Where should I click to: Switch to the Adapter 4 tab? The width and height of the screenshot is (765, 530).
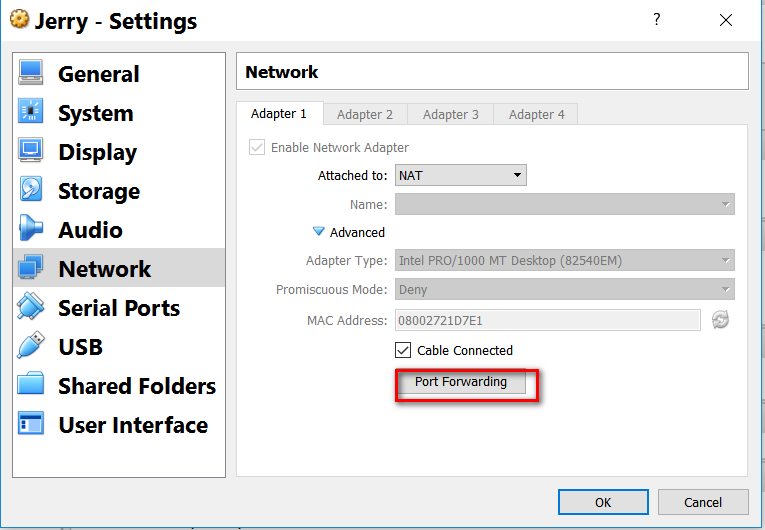pos(536,114)
